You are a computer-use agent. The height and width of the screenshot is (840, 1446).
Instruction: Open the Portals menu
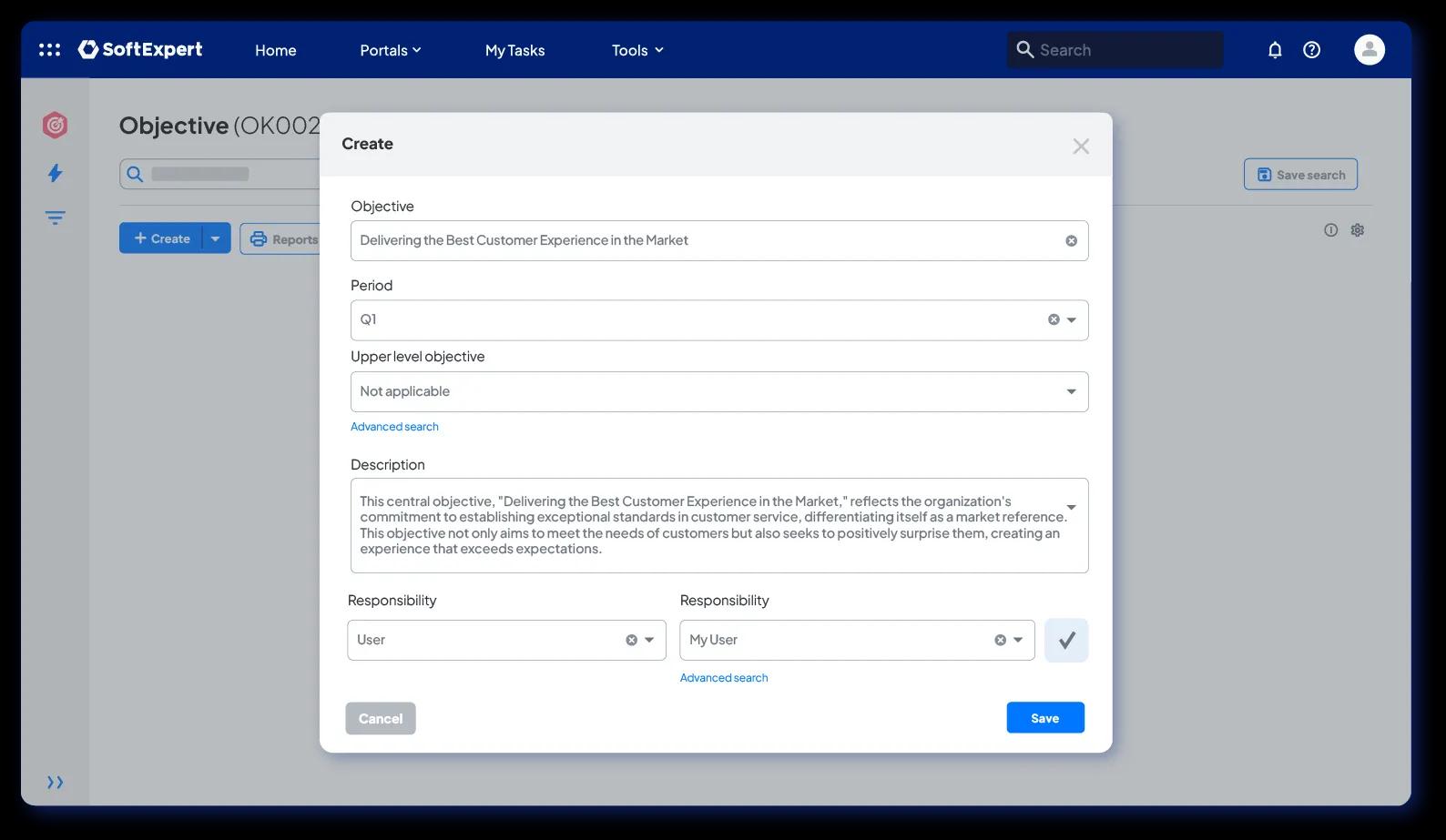tap(391, 50)
